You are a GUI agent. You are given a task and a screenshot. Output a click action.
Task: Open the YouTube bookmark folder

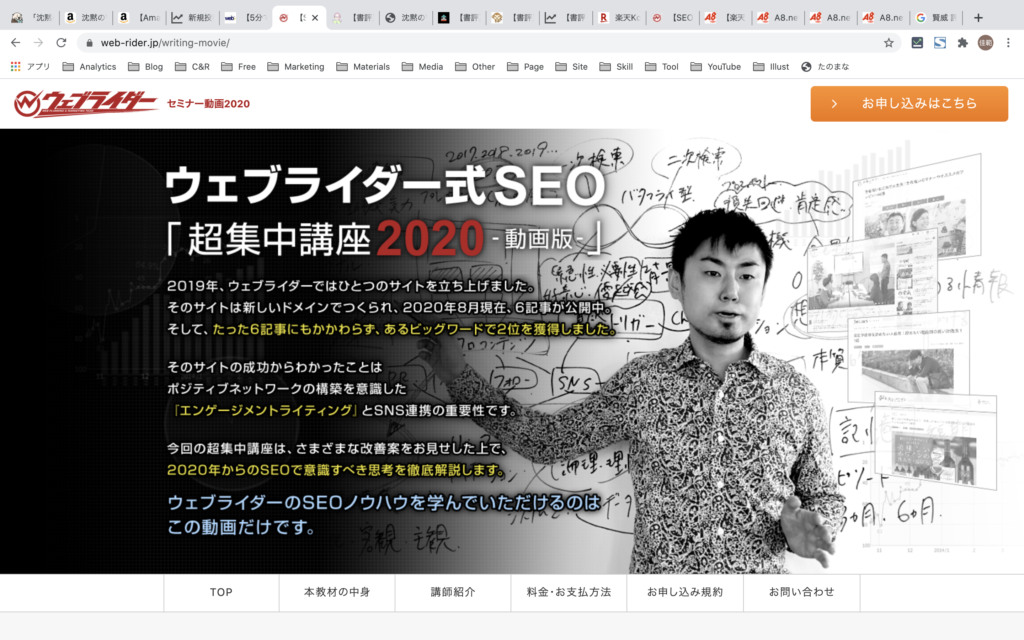tap(716, 67)
